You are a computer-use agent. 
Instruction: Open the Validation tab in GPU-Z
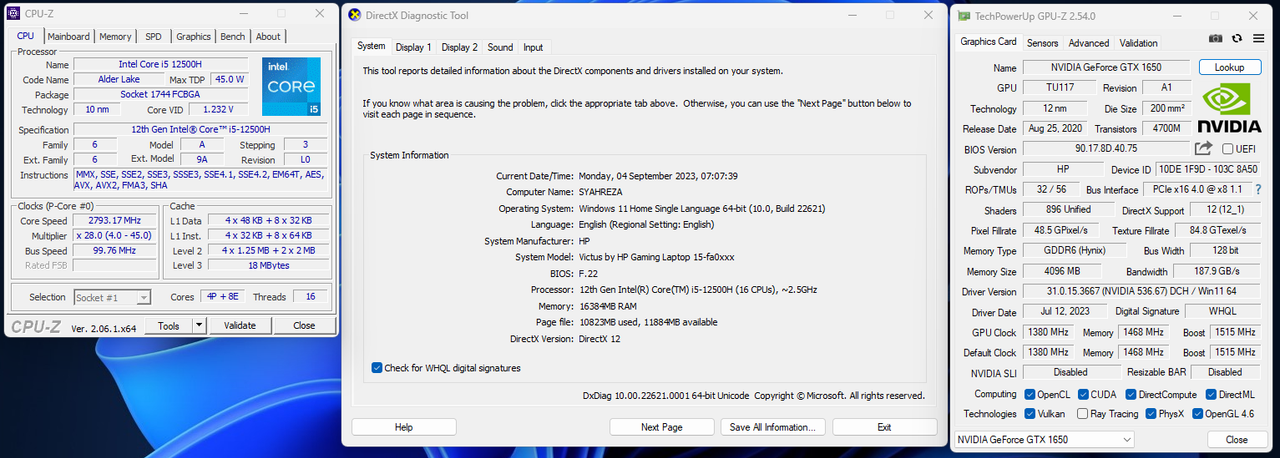(1138, 43)
